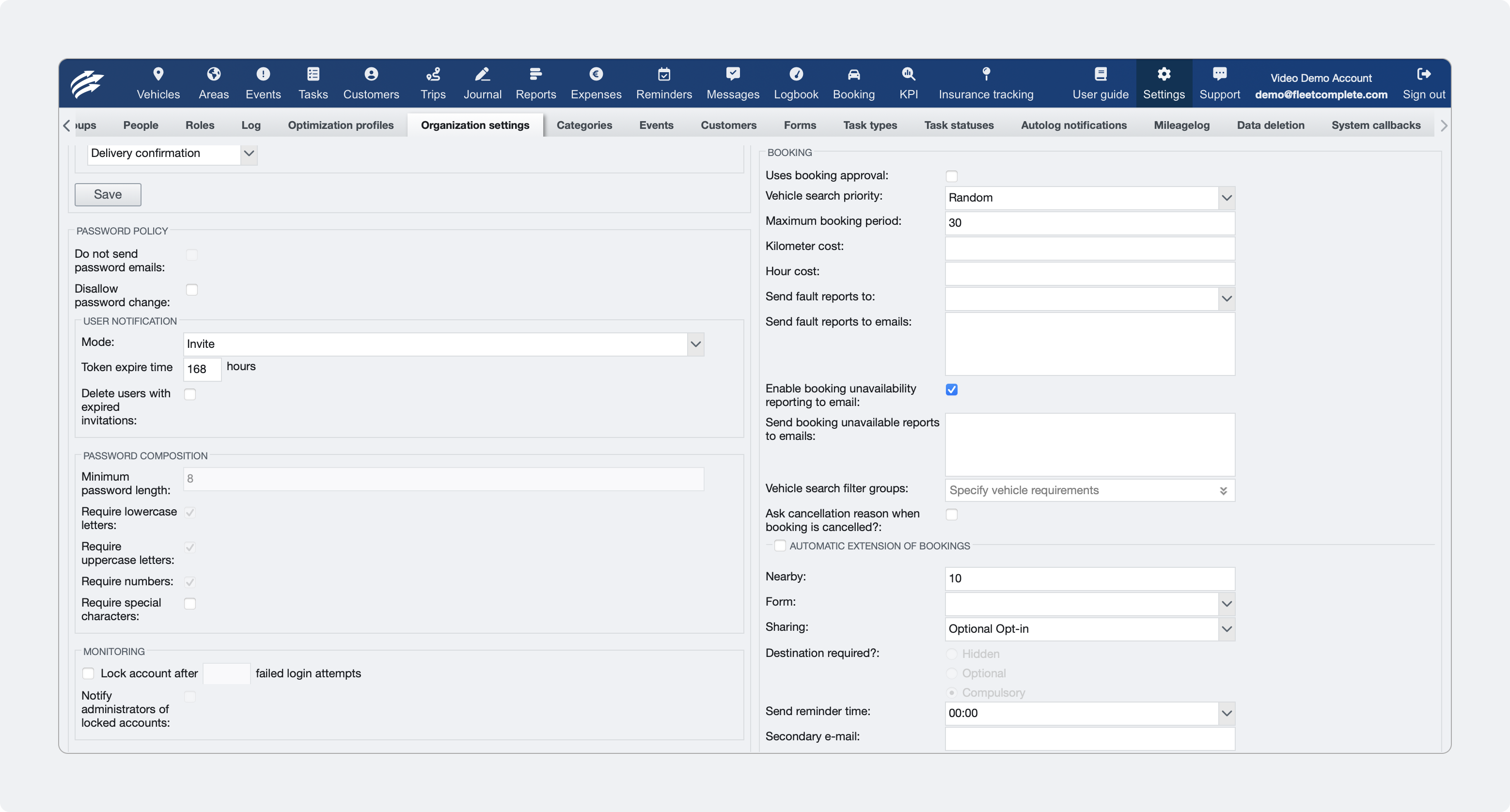Open the Autolog notifications tab

tap(1073, 125)
